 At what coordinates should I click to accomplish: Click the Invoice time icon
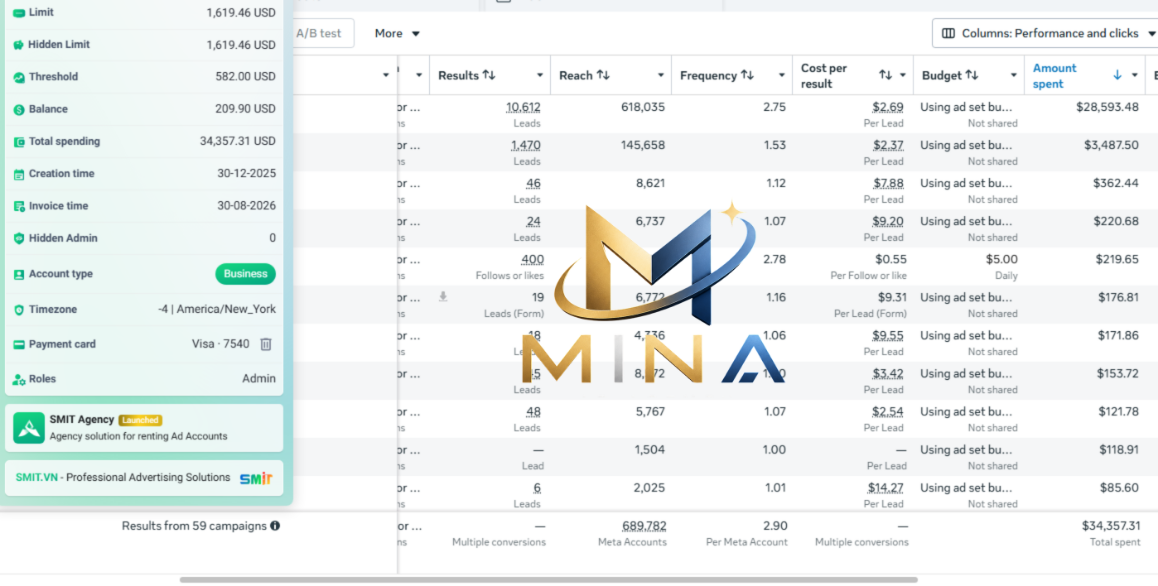(x=19, y=206)
